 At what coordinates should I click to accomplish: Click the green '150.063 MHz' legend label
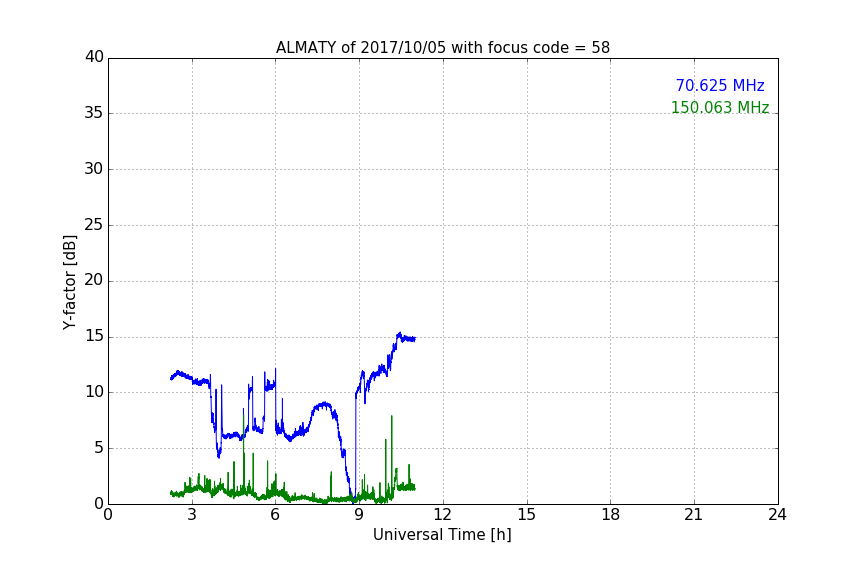click(720, 107)
